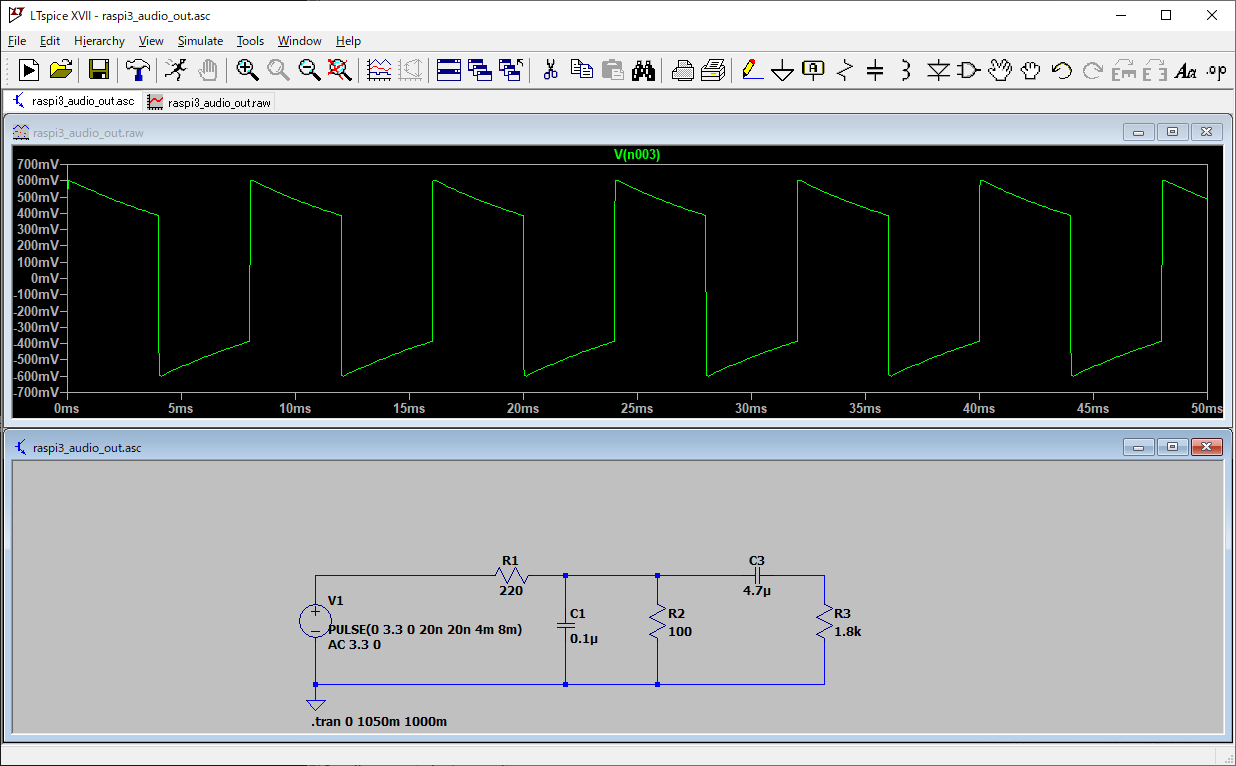Click the 25ms time axis label
Image resolution: width=1236 pixels, height=766 pixels.
coord(637,408)
